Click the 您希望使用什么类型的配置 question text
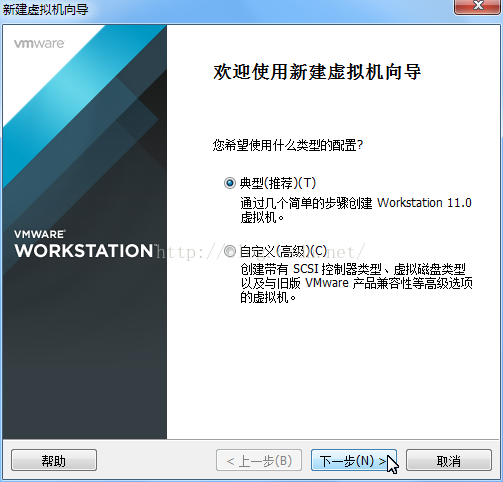 coord(288,146)
